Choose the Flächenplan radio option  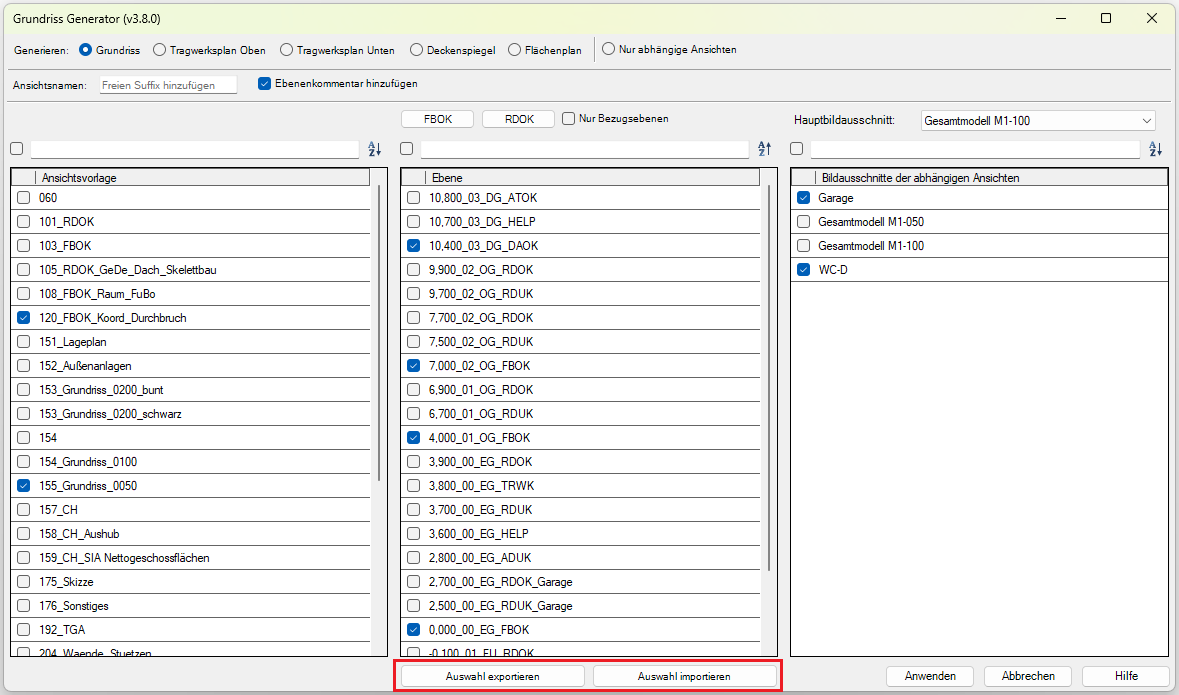pyautogui.click(x=515, y=49)
